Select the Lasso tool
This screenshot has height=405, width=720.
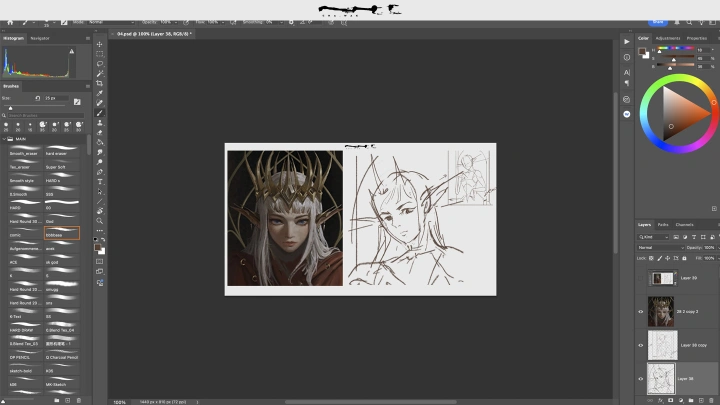coord(100,64)
